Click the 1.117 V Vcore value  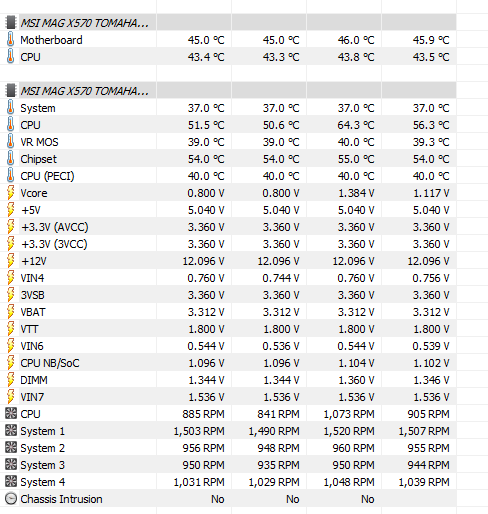(x=431, y=193)
